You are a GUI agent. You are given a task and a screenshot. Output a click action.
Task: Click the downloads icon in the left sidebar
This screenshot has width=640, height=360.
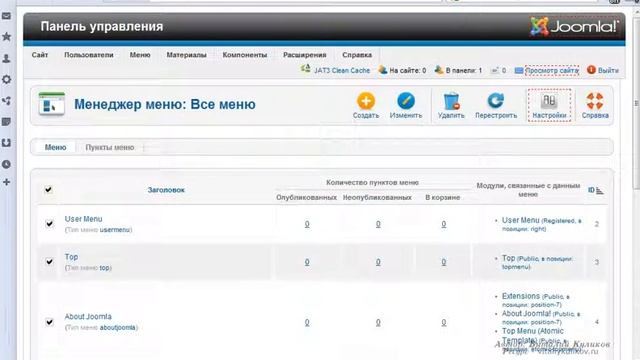pyautogui.click(x=7, y=143)
